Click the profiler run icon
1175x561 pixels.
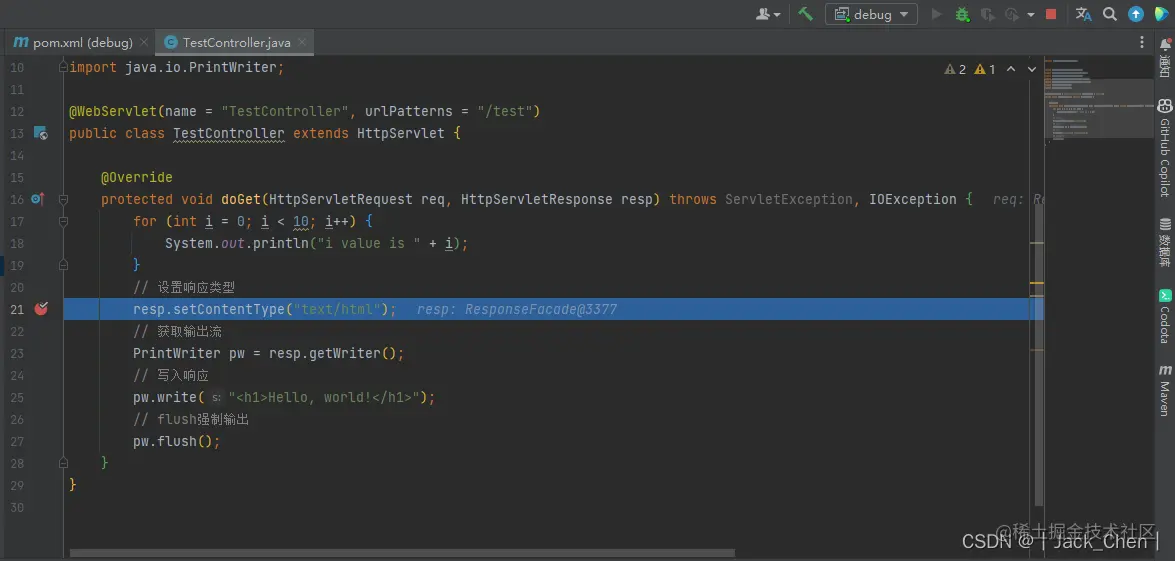(1012, 13)
